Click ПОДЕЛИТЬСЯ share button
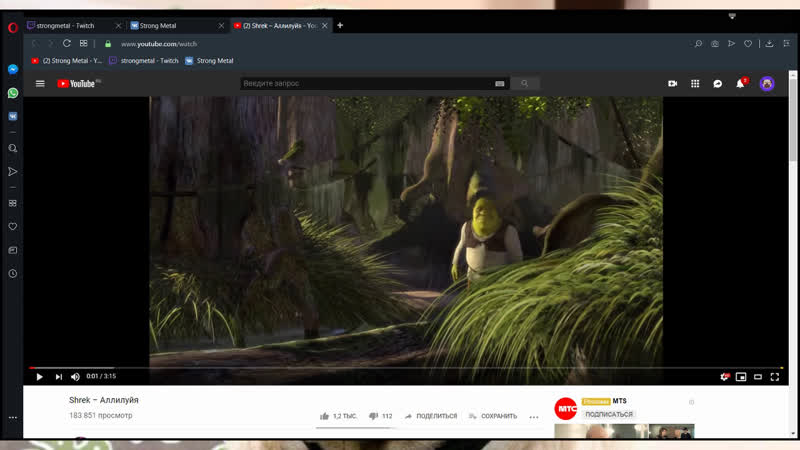 coord(431,416)
